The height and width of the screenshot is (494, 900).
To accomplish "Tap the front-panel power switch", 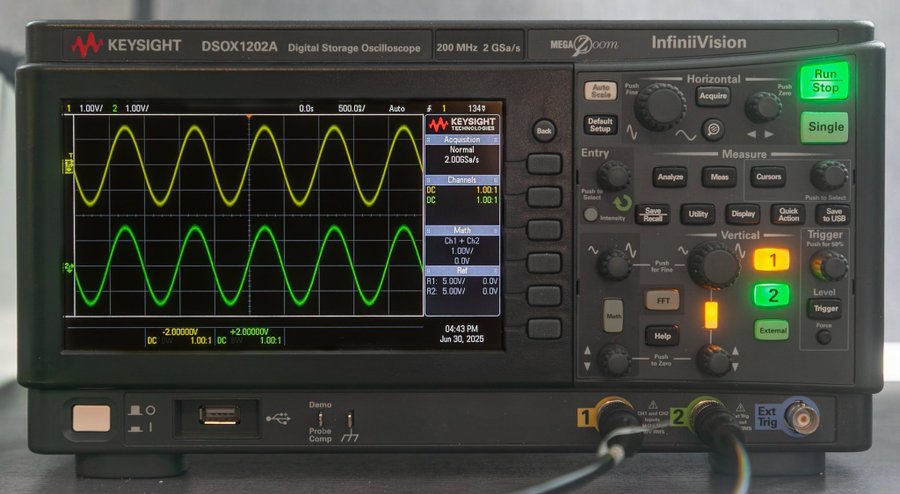I will (x=91, y=418).
